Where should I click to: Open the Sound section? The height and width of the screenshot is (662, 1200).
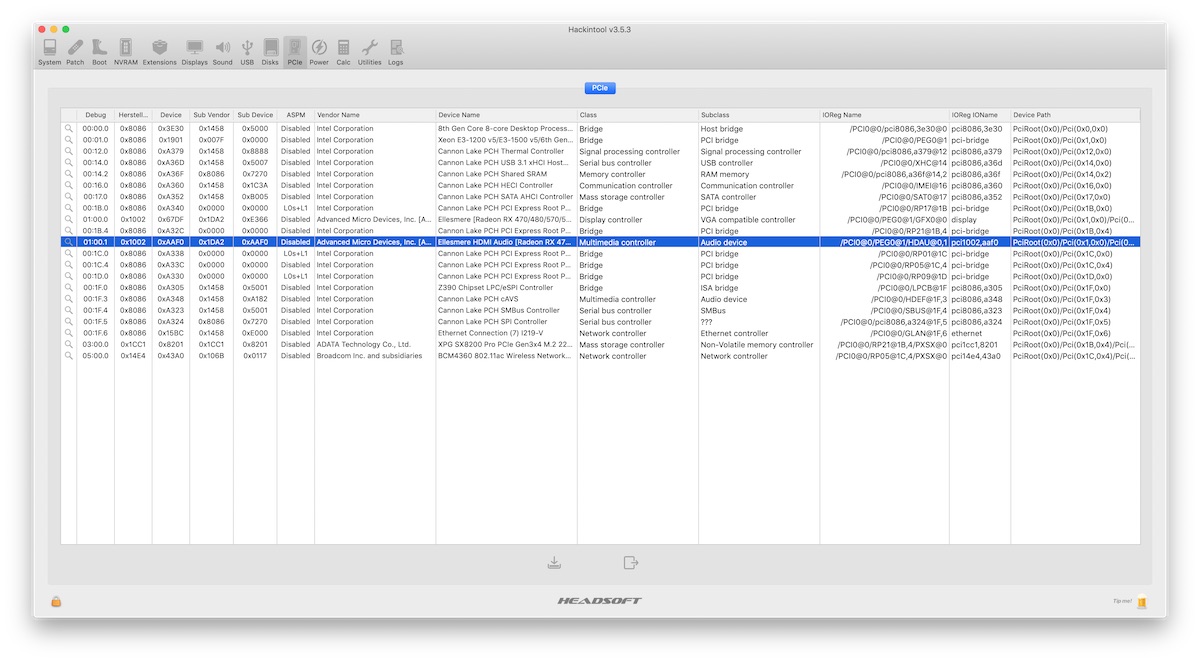(222, 51)
